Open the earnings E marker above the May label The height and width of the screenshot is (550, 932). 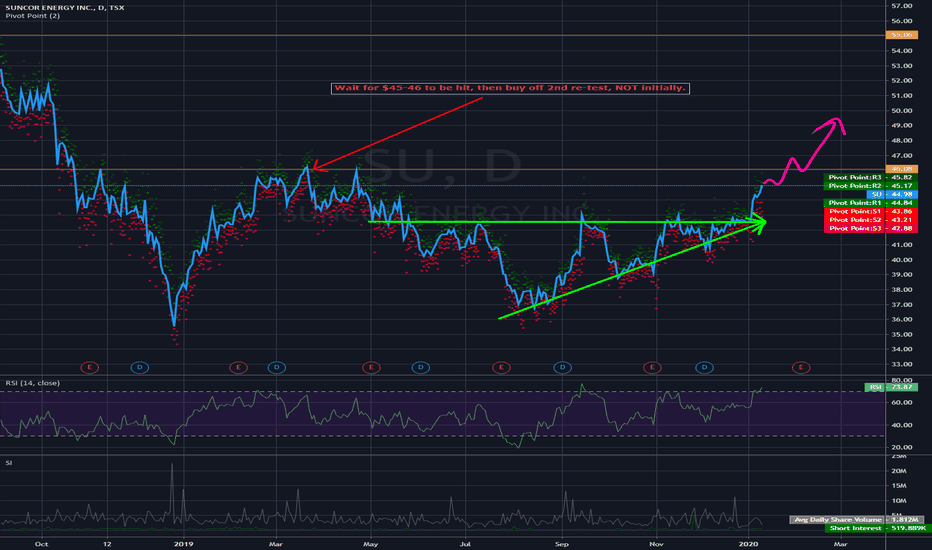(371, 367)
